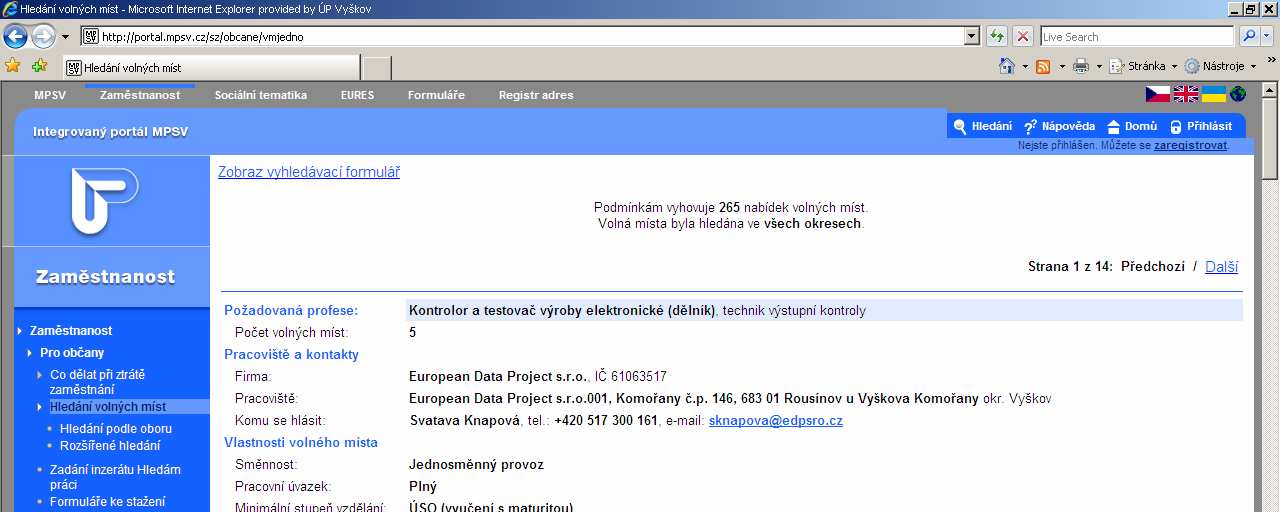1280x512 pixels.
Task: Click the Live Search magnifier icon
Action: tap(1248, 36)
